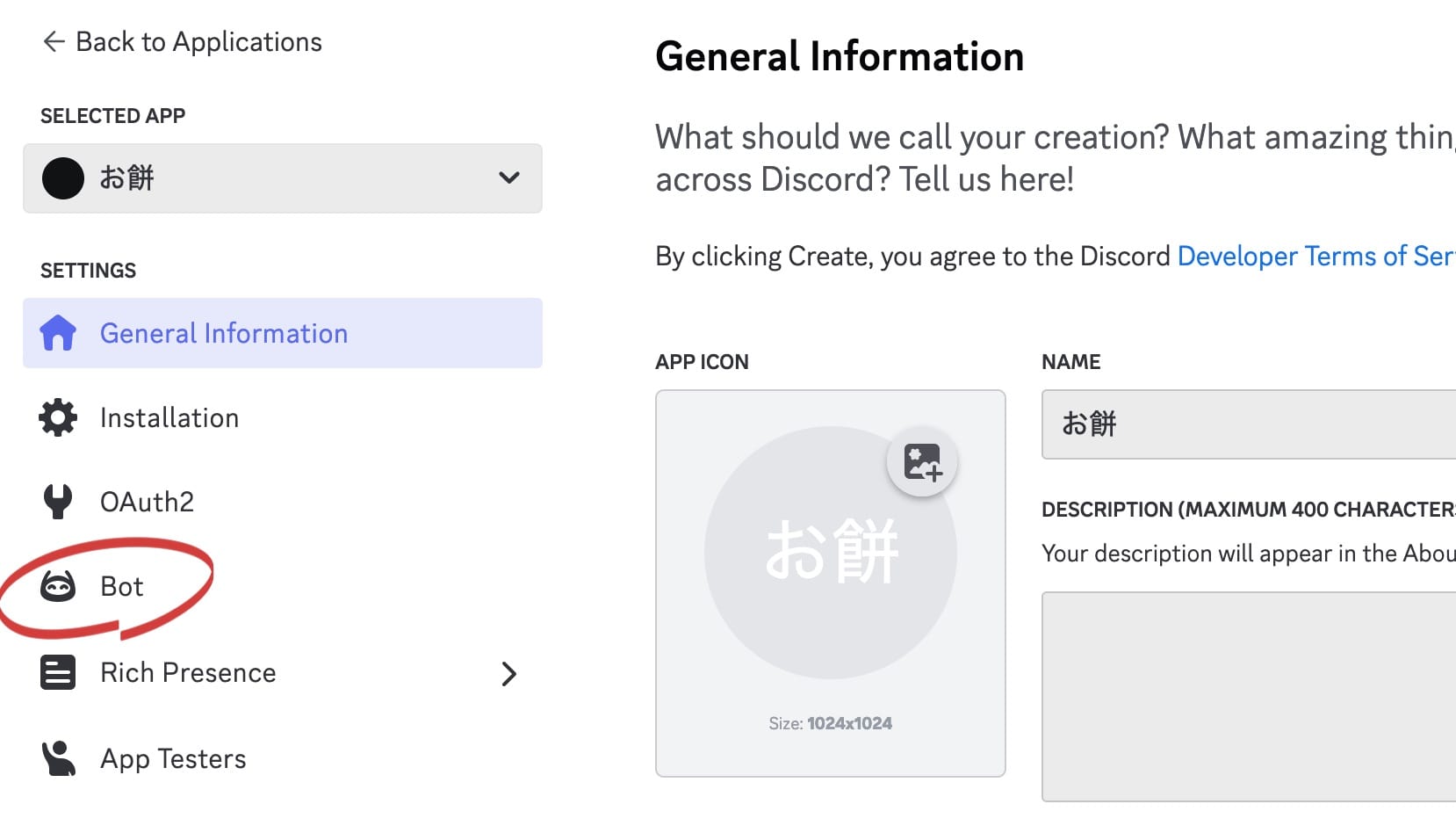Click the NAME field label
Viewport: 1456px width, 833px height.
click(1070, 362)
